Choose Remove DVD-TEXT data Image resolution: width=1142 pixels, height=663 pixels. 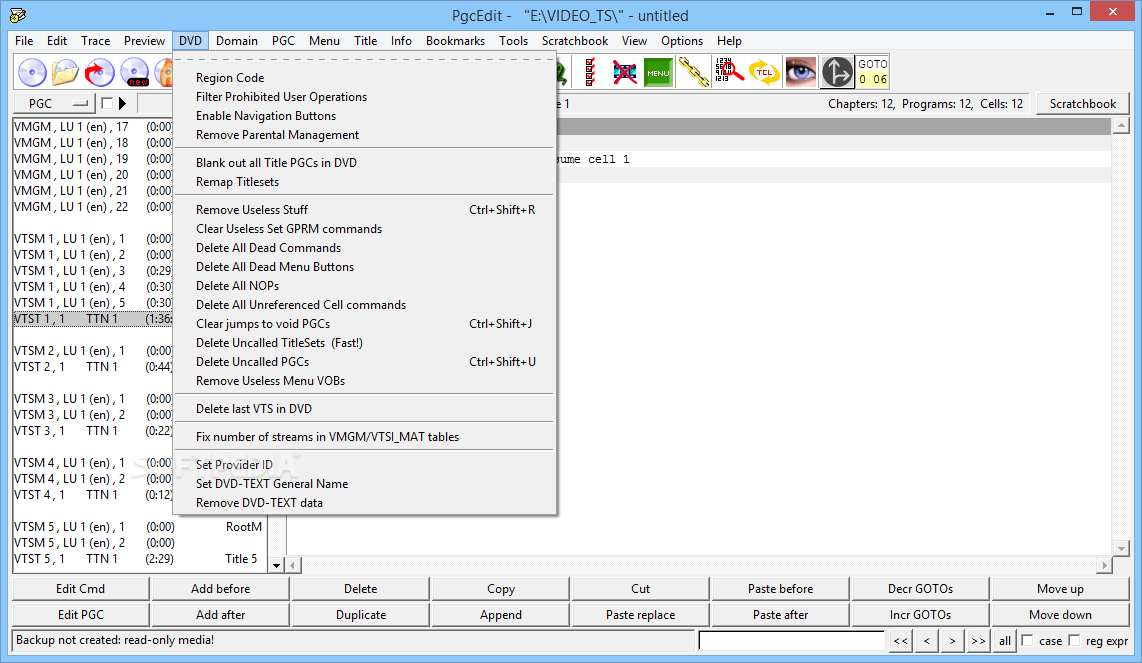364,503
